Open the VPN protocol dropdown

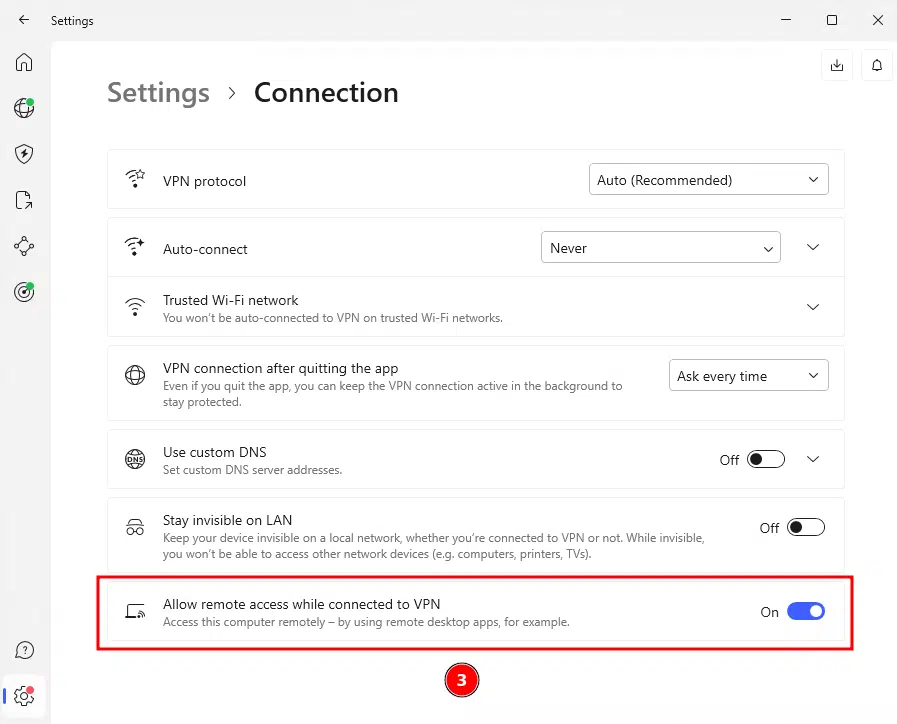[x=708, y=180]
